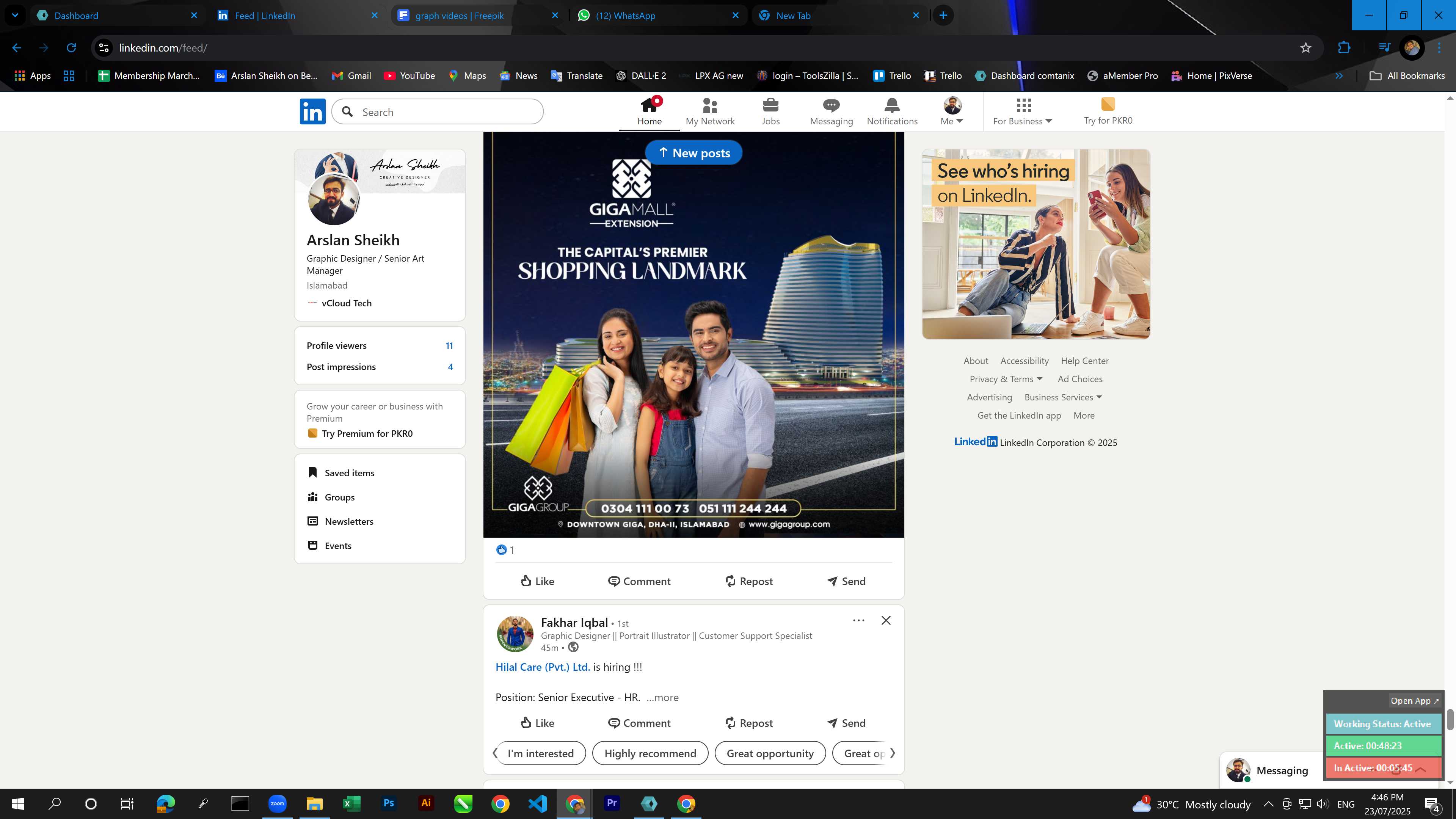Bookmark this page with star icon

coord(1305,48)
